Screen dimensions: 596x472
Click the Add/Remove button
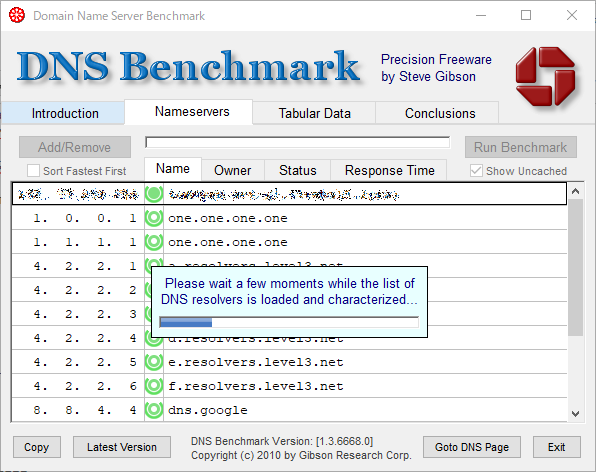75,147
